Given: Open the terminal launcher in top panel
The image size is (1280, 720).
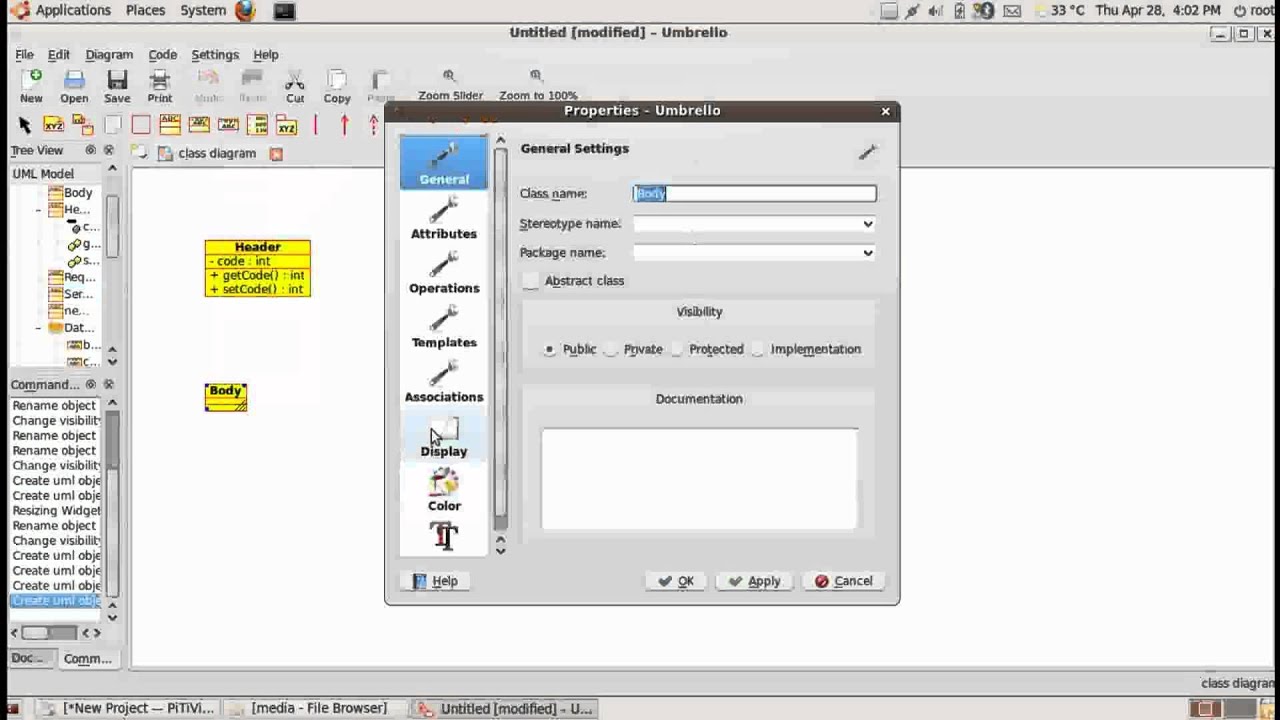Looking at the screenshot, I should pyautogui.click(x=284, y=11).
